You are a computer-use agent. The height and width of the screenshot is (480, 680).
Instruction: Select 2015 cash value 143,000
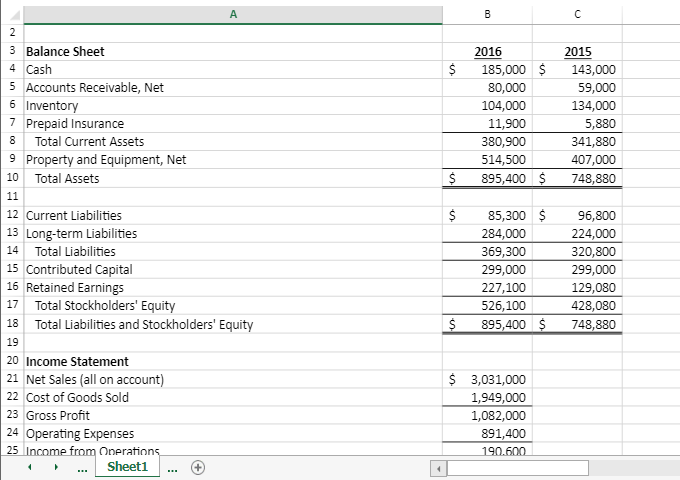coord(577,69)
